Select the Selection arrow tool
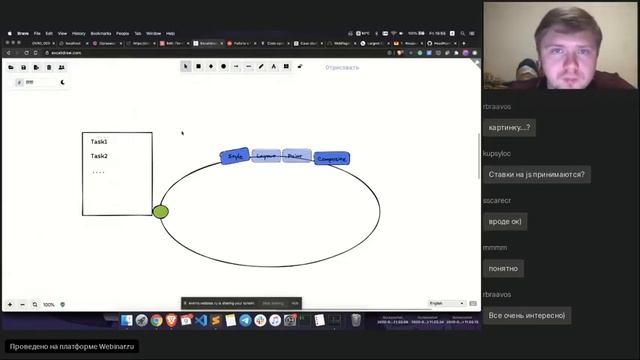This screenshot has width=640, height=360. (x=186, y=66)
